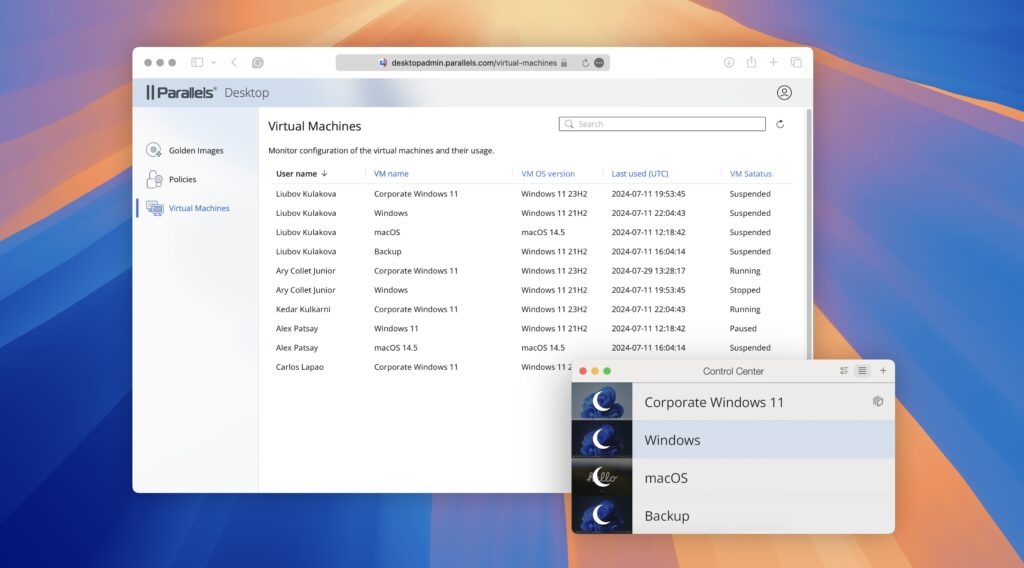Click the VM name column header link
This screenshot has width=1024, height=568.
point(391,174)
